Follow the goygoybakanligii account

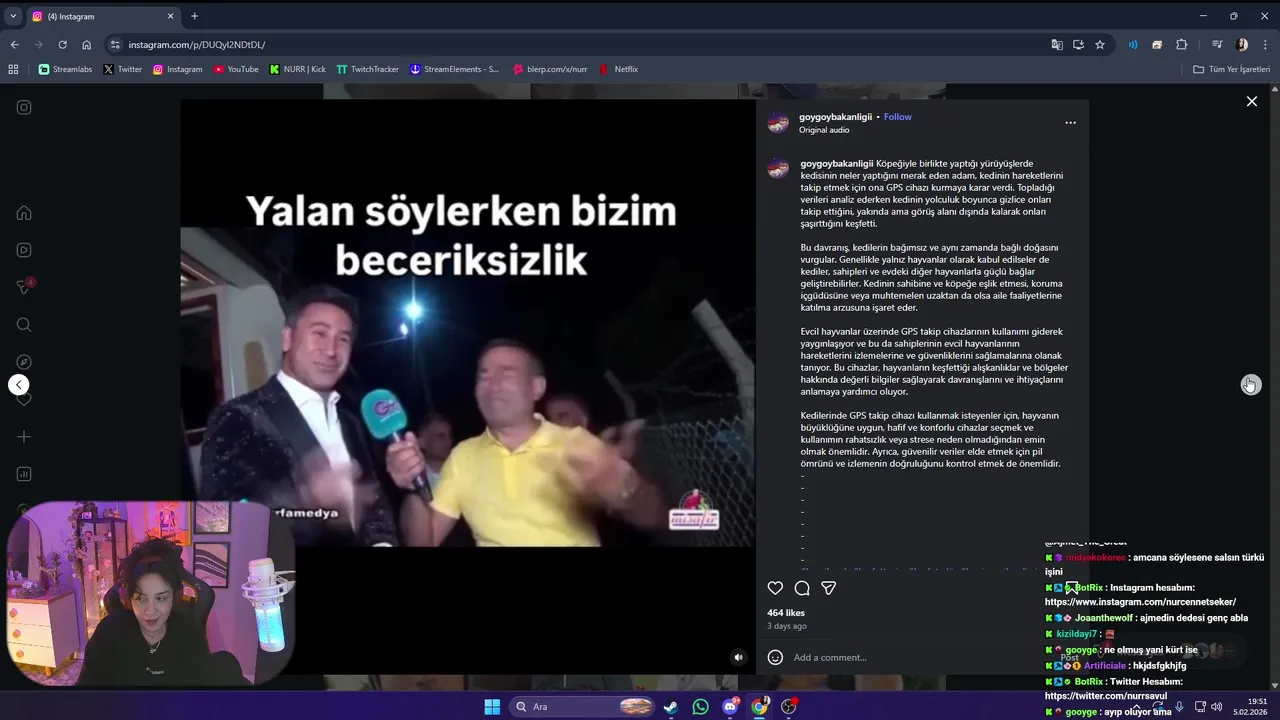tap(897, 117)
